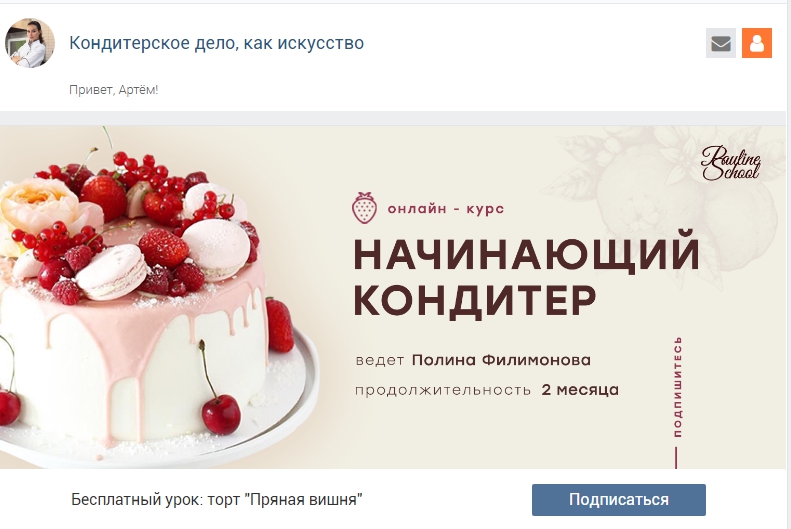Open the orange user profile icon
791x529 pixels.
click(757, 43)
